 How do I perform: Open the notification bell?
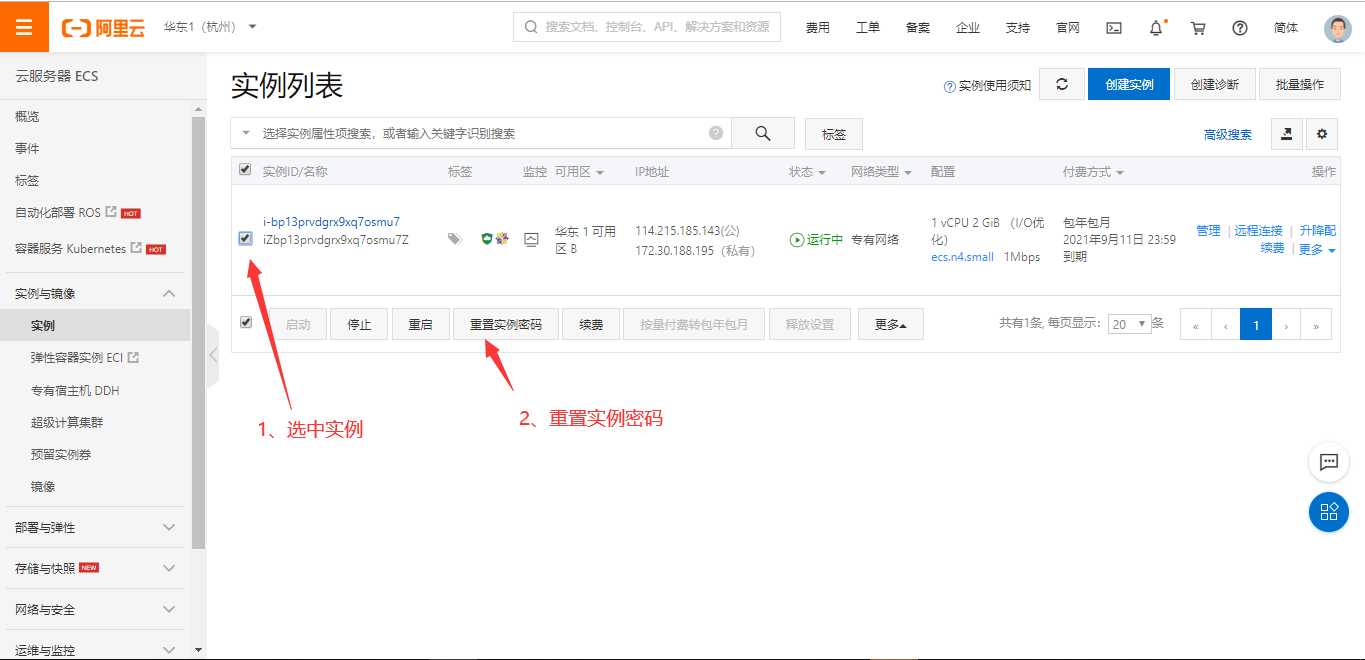[x=1155, y=27]
